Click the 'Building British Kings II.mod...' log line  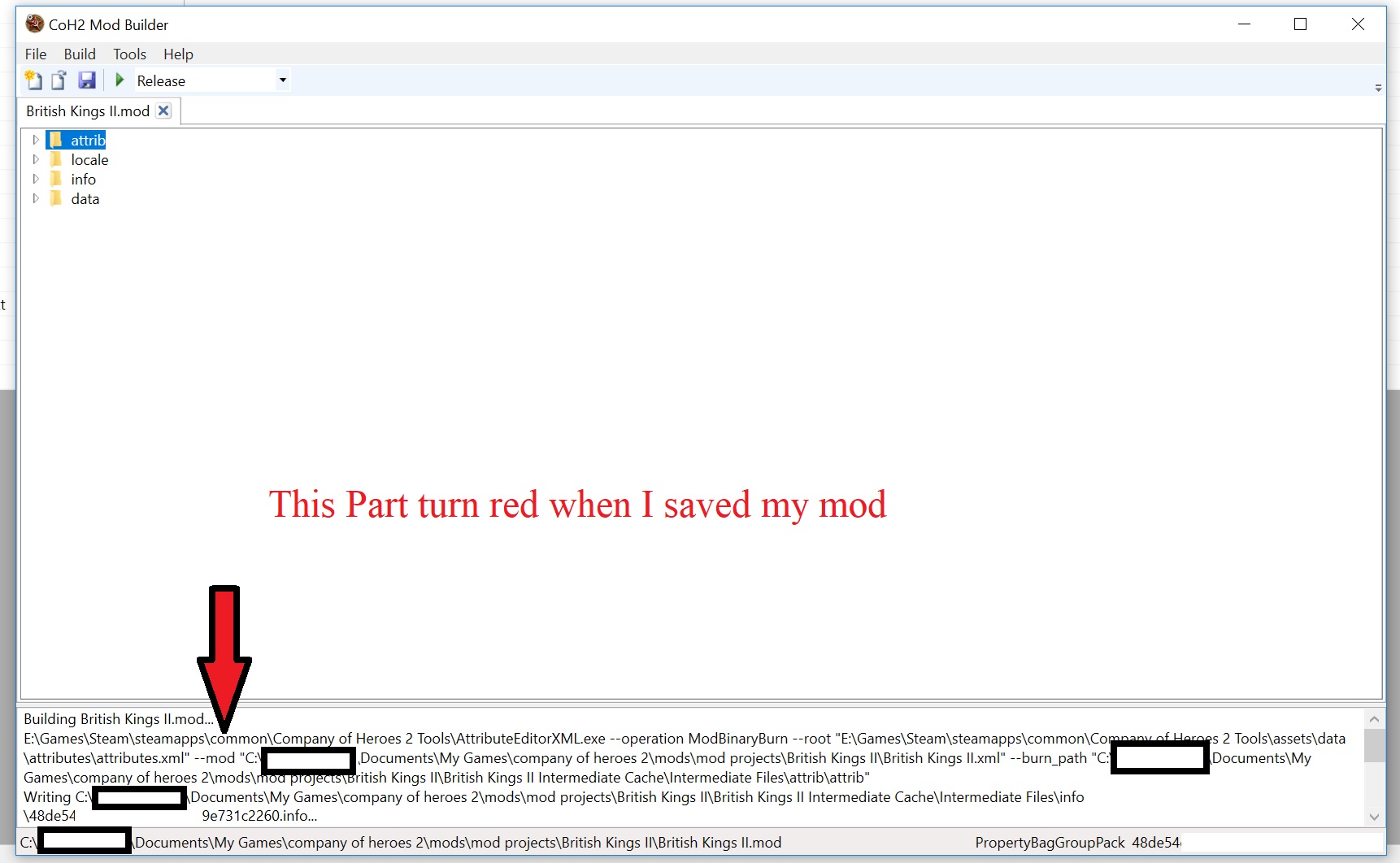click(x=119, y=718)
